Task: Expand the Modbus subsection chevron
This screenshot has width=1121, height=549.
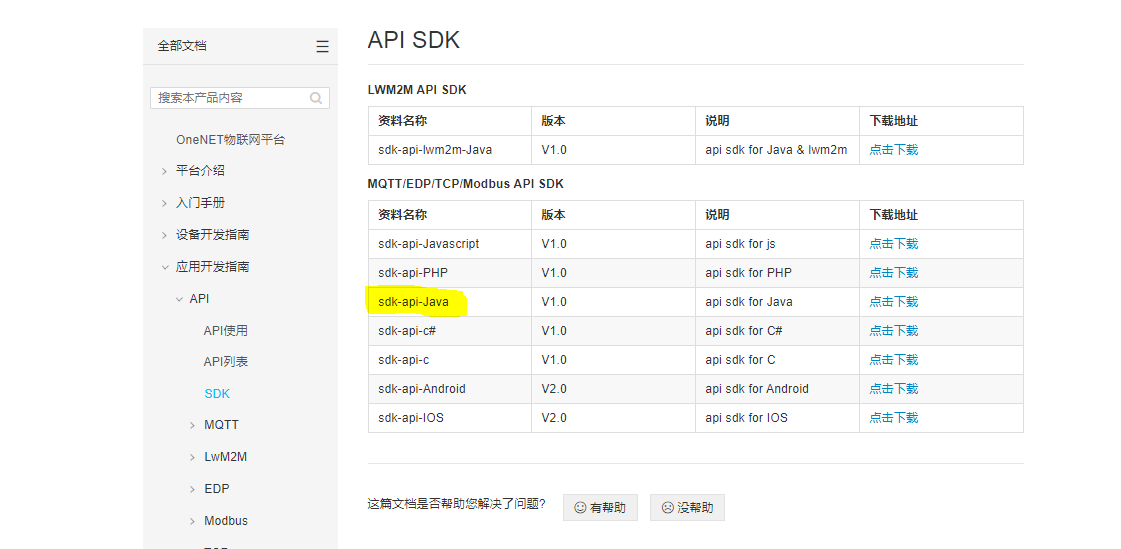Action: 192,521
